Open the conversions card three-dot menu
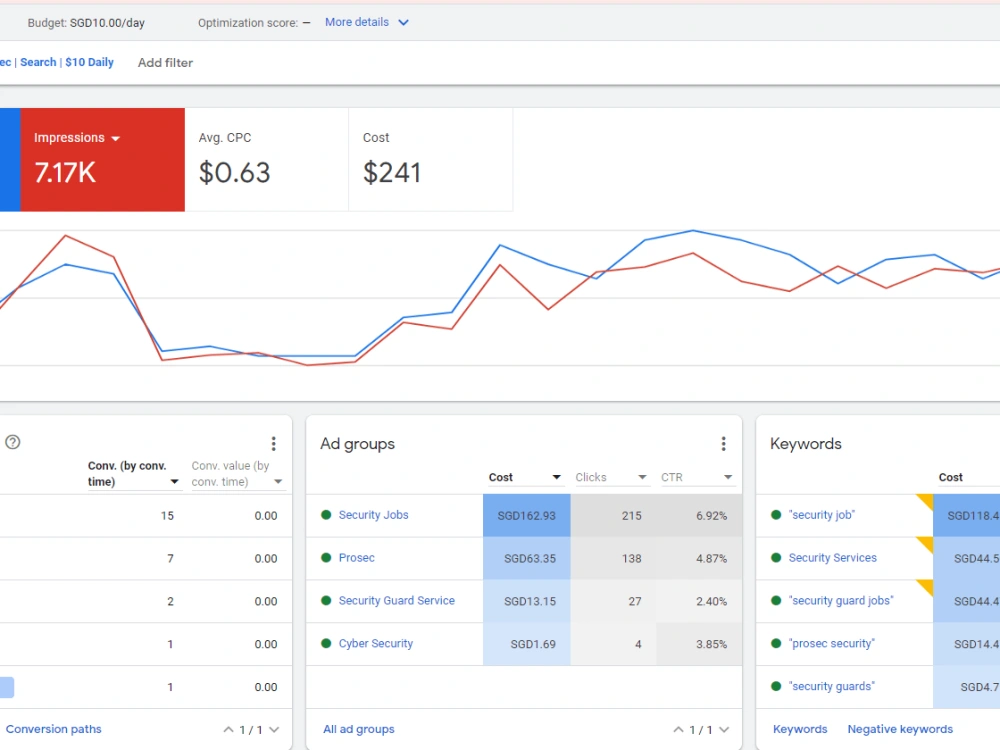Image resolution: width=1000 pixels, height=750 pixels. point(274,443)
